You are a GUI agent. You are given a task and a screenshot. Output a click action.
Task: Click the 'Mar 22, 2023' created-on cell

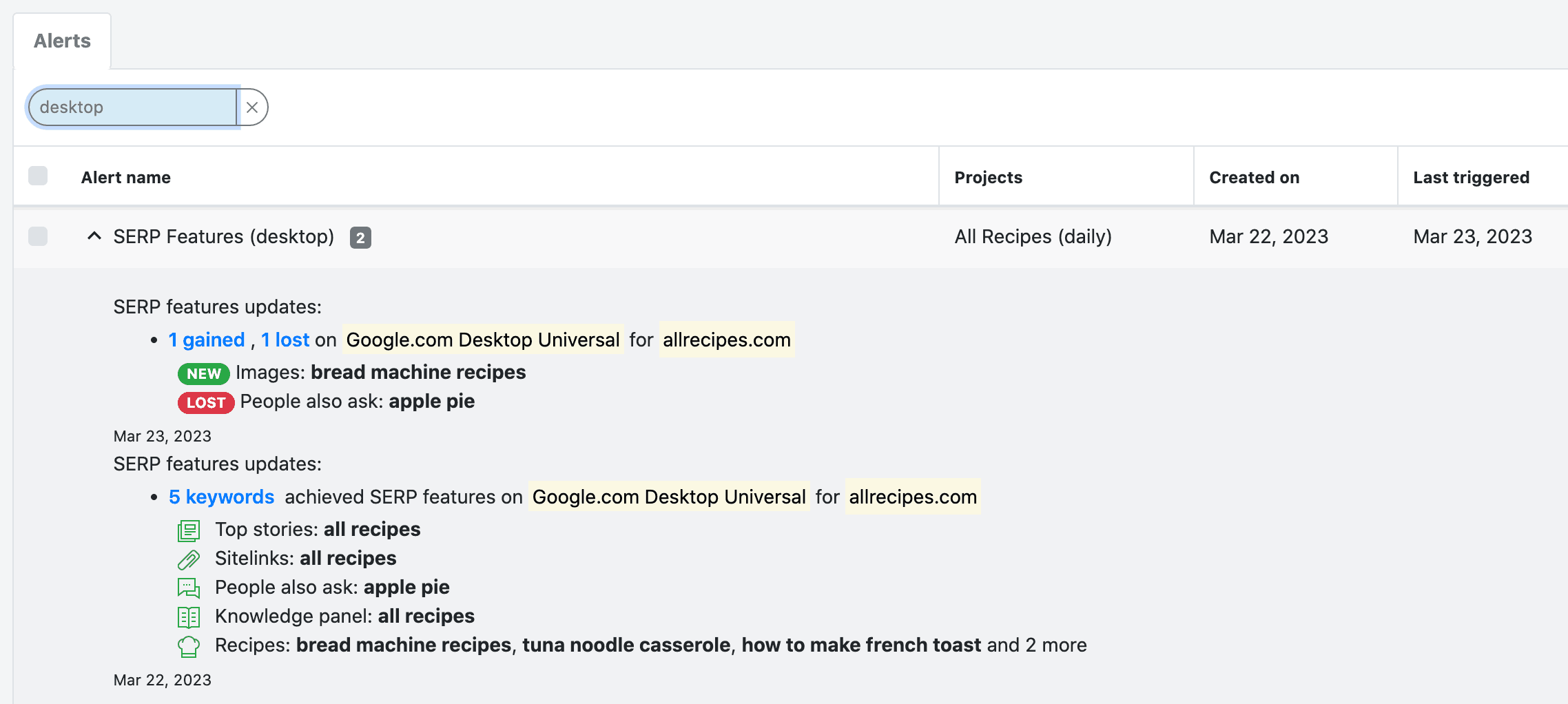[x=1269, y=236]
